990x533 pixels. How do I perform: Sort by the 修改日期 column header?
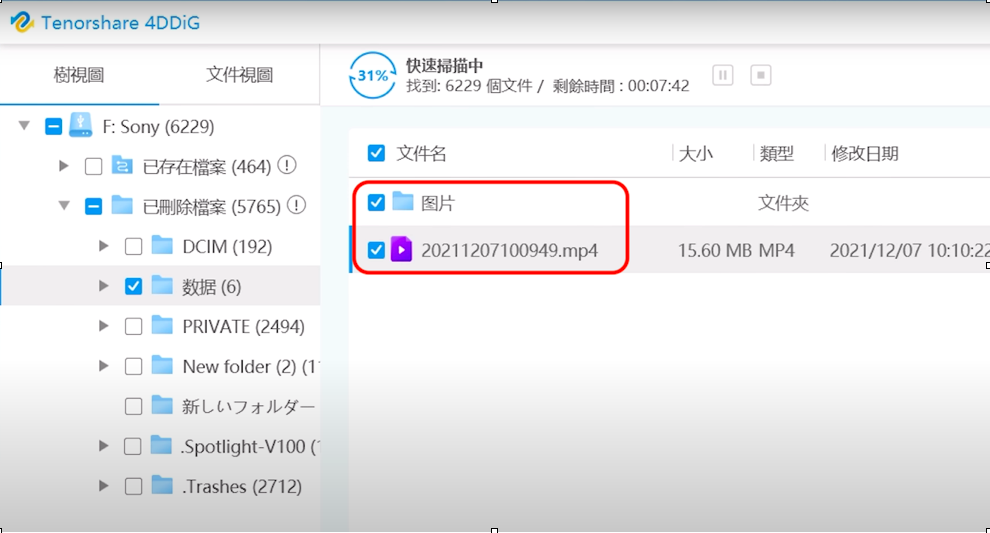(864, 153)
